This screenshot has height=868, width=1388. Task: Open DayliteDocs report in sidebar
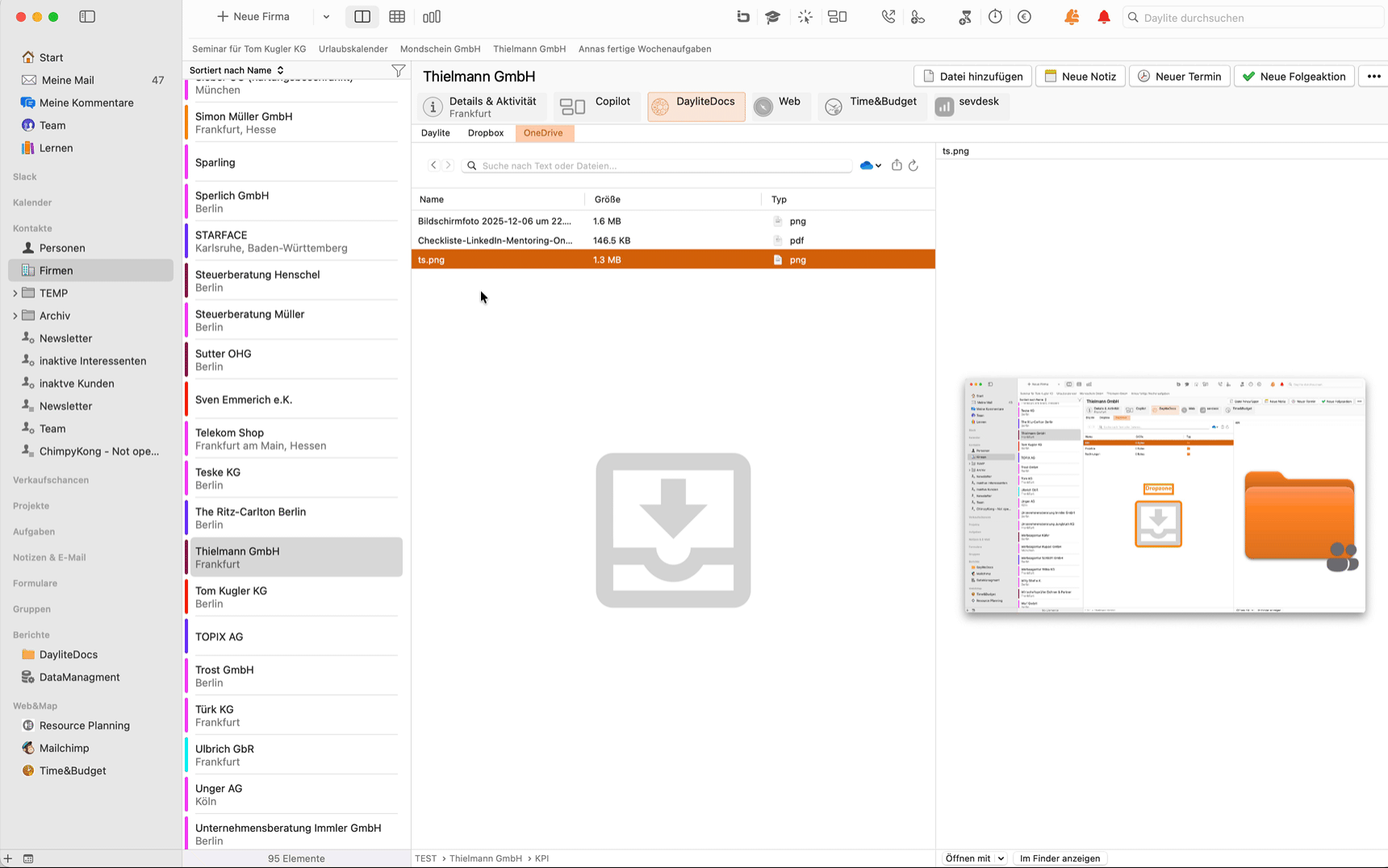click(x=69, y=655)
